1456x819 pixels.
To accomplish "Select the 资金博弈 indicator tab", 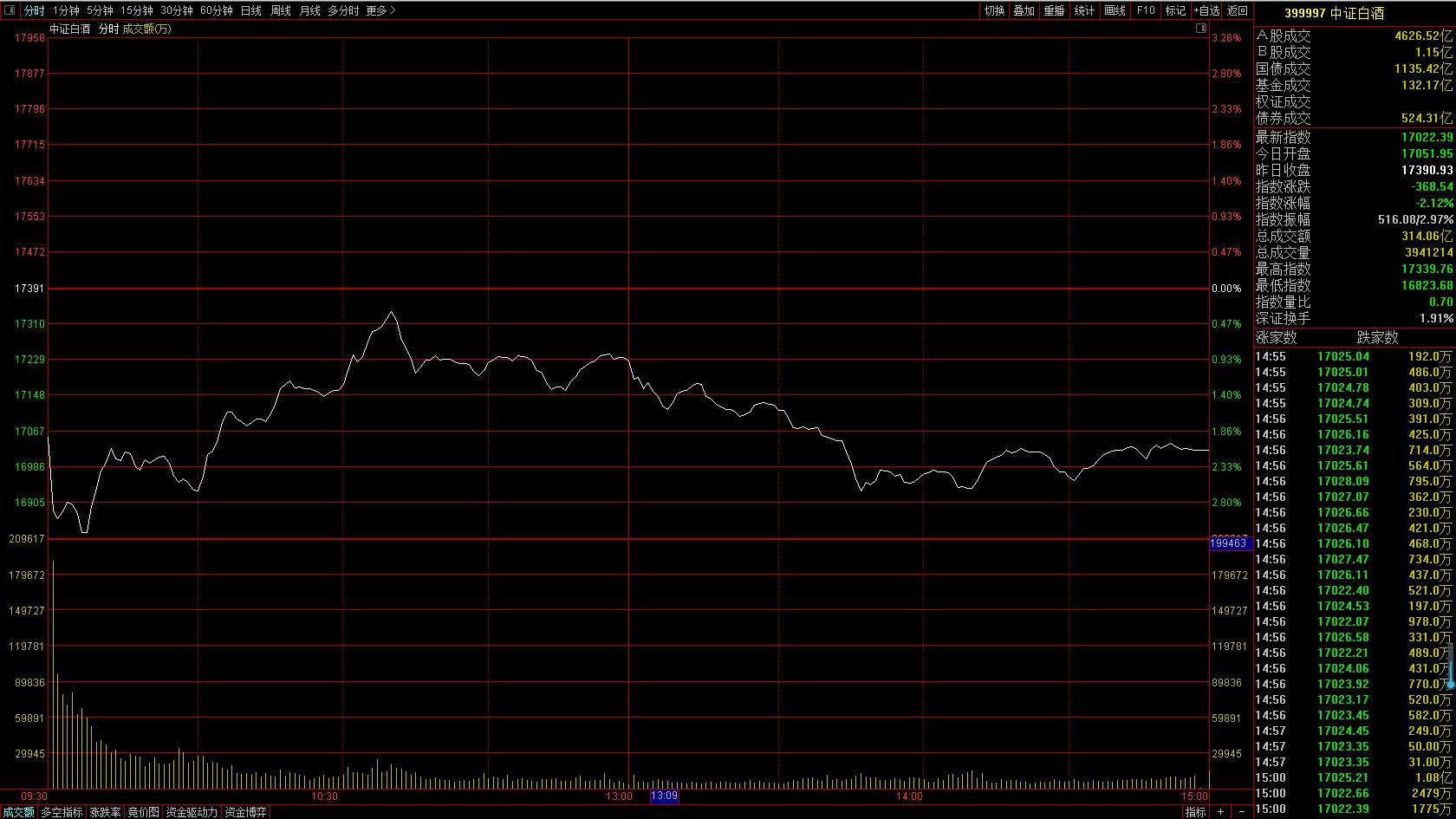I will point(245,812).
